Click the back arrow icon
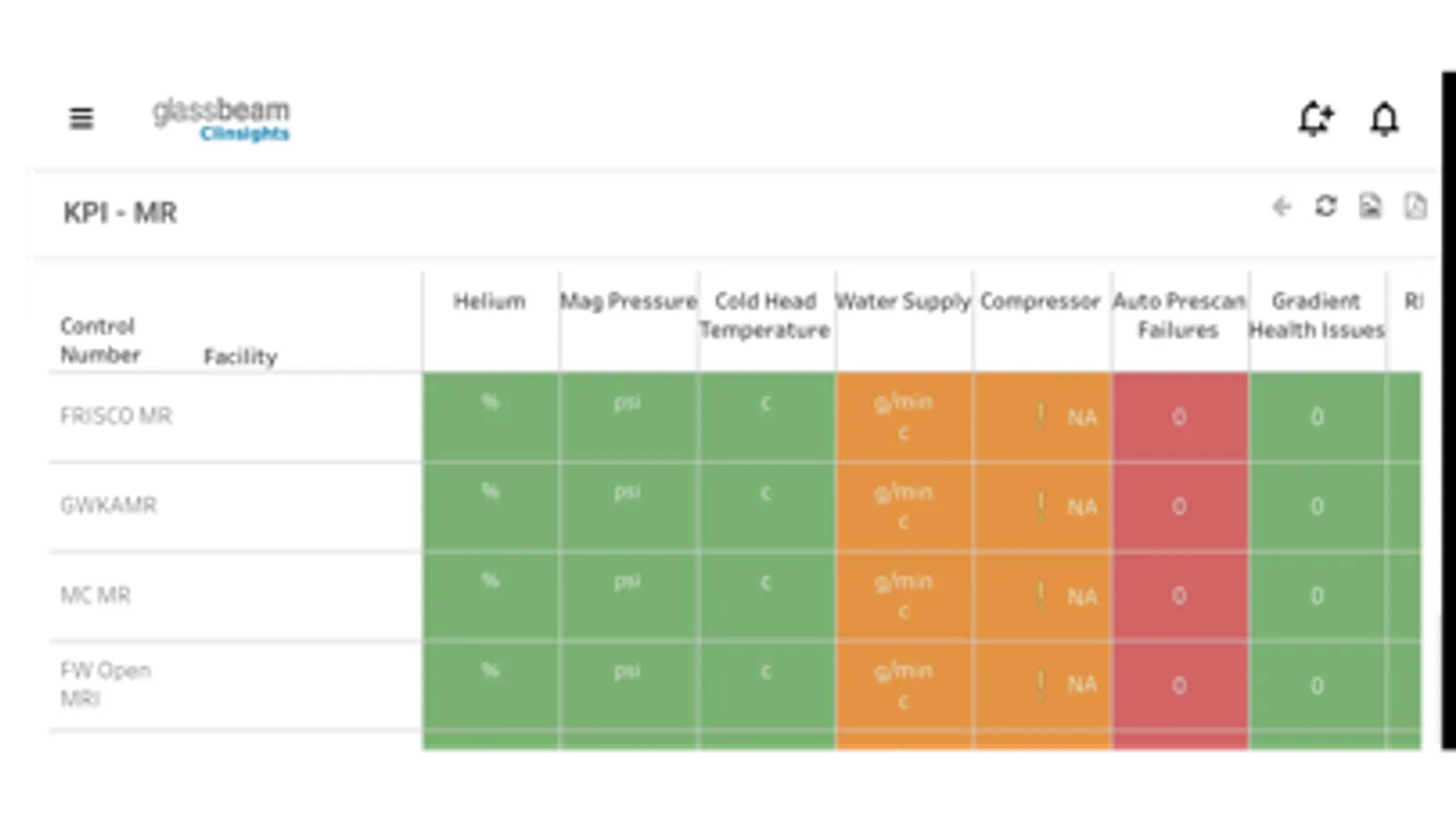The width and height of the screenshot is (1456, 820). pos(1282,208)
